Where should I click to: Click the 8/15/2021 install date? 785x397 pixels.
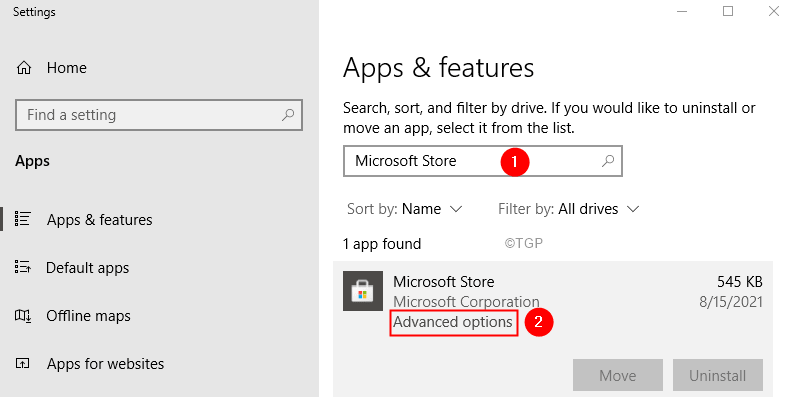731,302
